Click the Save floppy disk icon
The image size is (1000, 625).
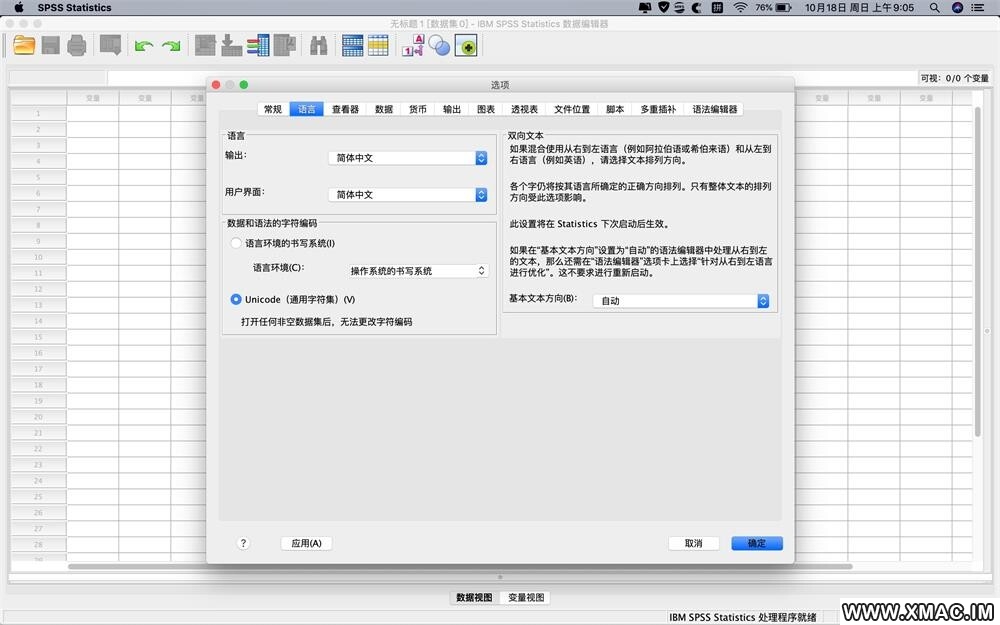coord(50,46)
